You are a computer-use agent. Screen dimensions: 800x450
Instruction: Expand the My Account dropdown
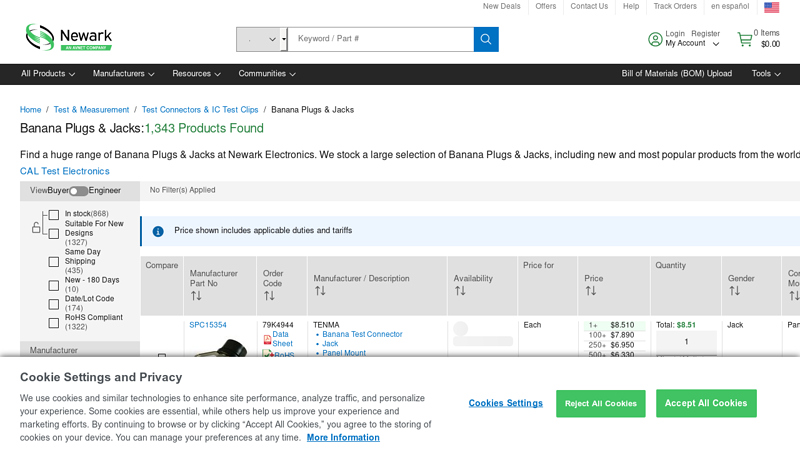coord(692,44)
